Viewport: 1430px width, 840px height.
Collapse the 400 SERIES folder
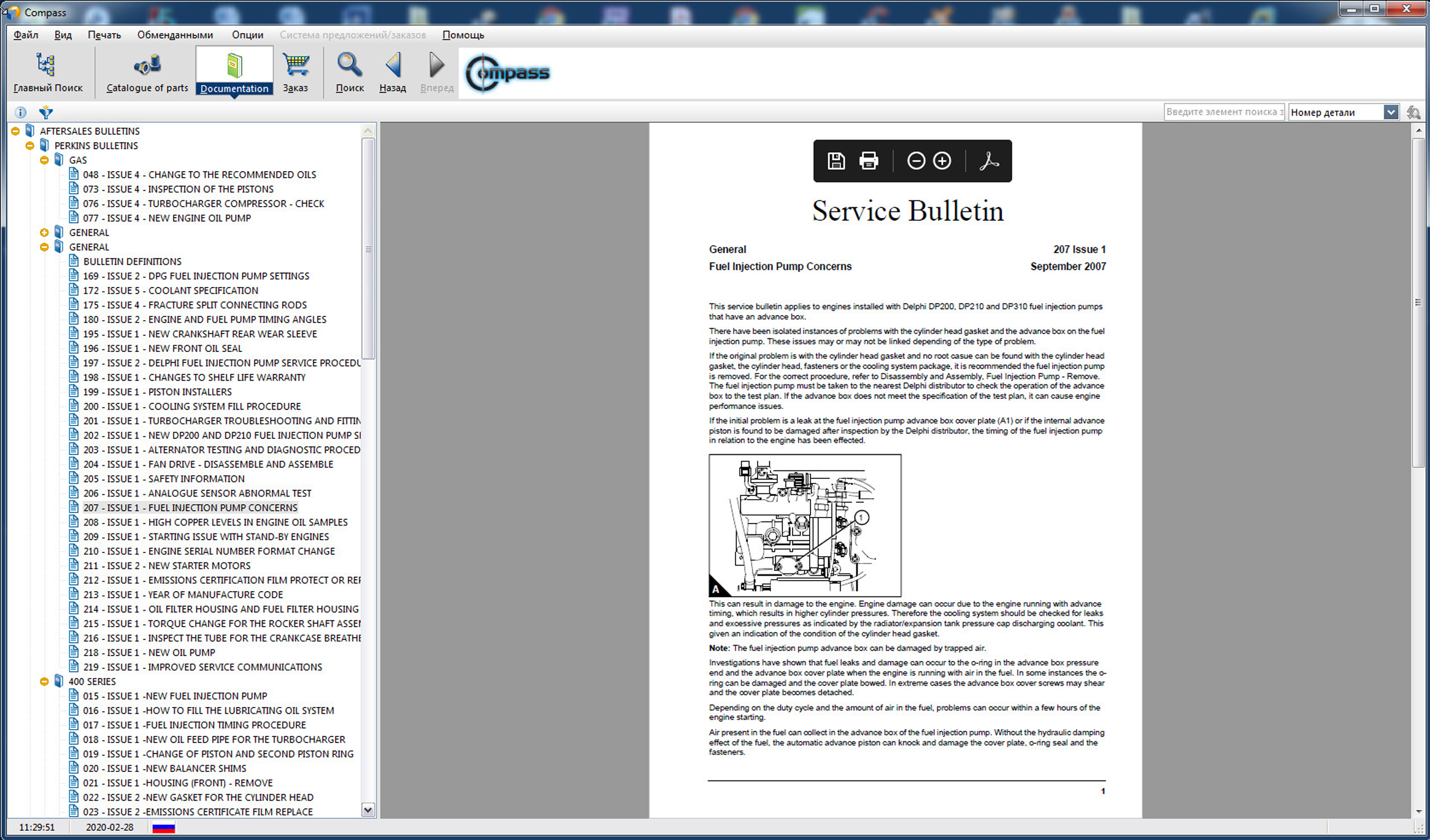pyautogui.click(x=44, y=682)
